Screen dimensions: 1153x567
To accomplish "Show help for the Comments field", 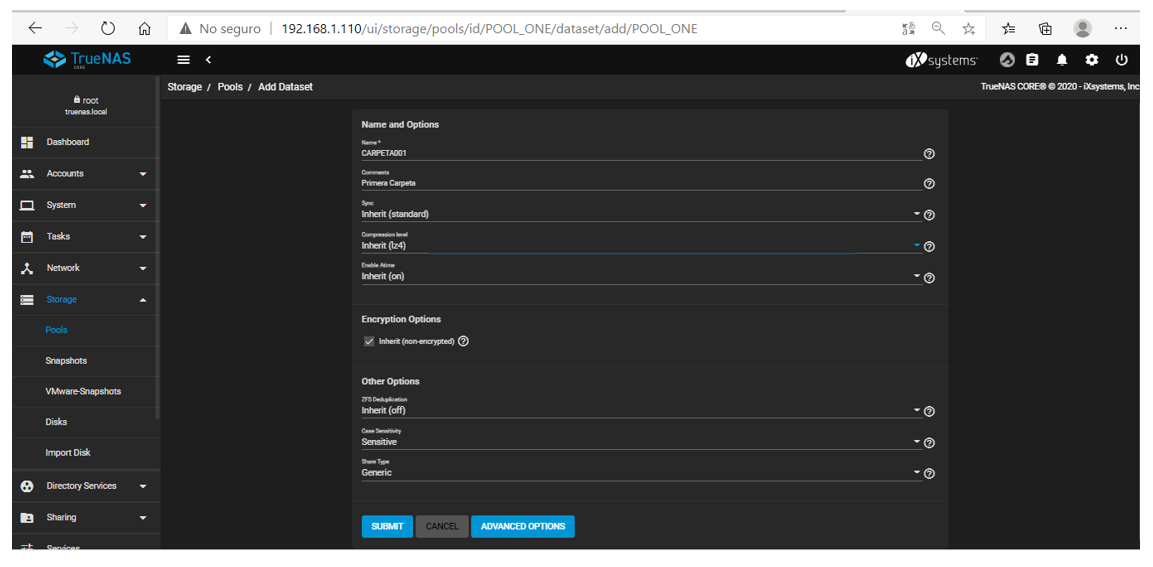I will pyautogui.click(x=929, y=183).
